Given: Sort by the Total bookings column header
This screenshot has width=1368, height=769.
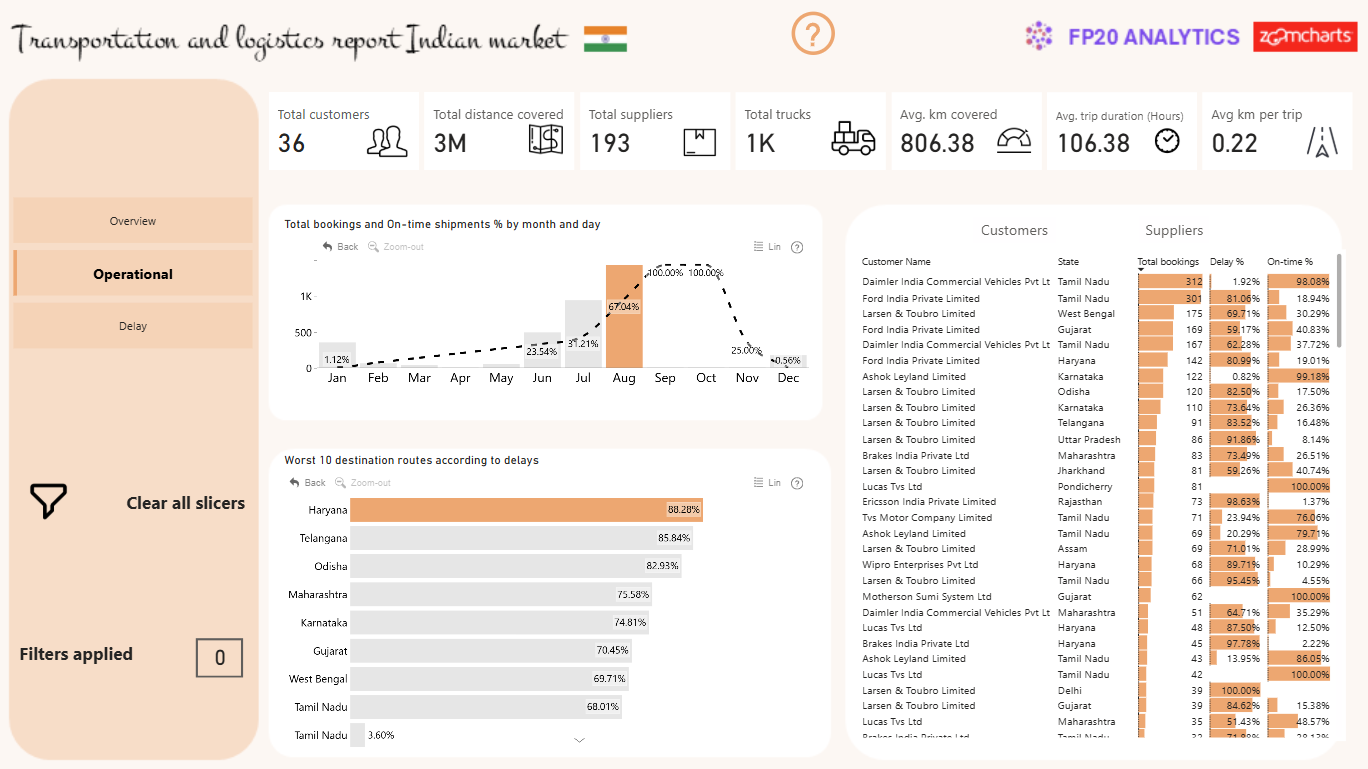Looking at the screenshot, I should (1168, 262).
